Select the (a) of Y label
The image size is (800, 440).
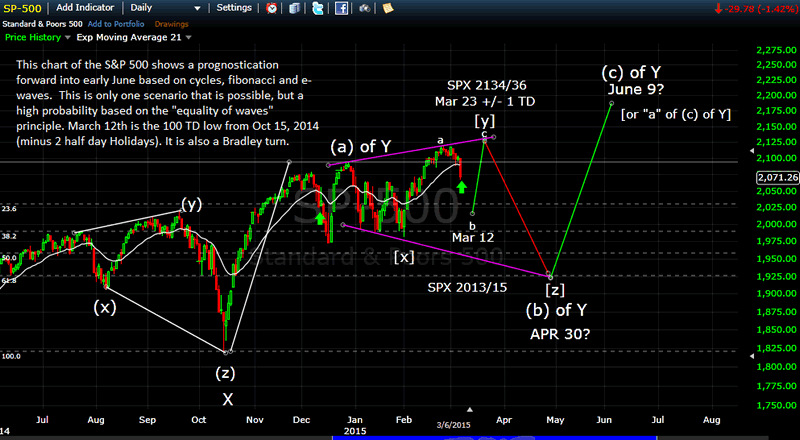[x=361, y=147]
